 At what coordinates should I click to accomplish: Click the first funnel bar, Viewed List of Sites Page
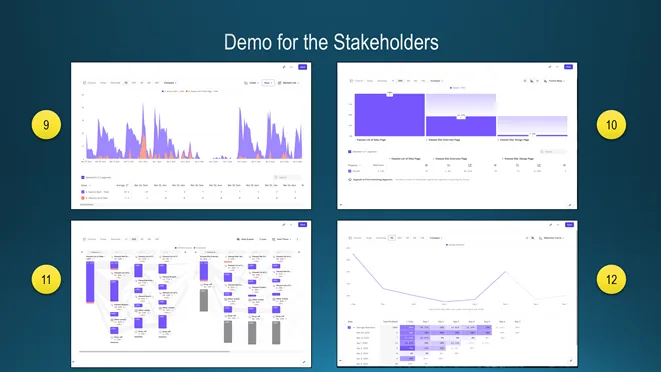pyautogui.click(x=390, y=115)
